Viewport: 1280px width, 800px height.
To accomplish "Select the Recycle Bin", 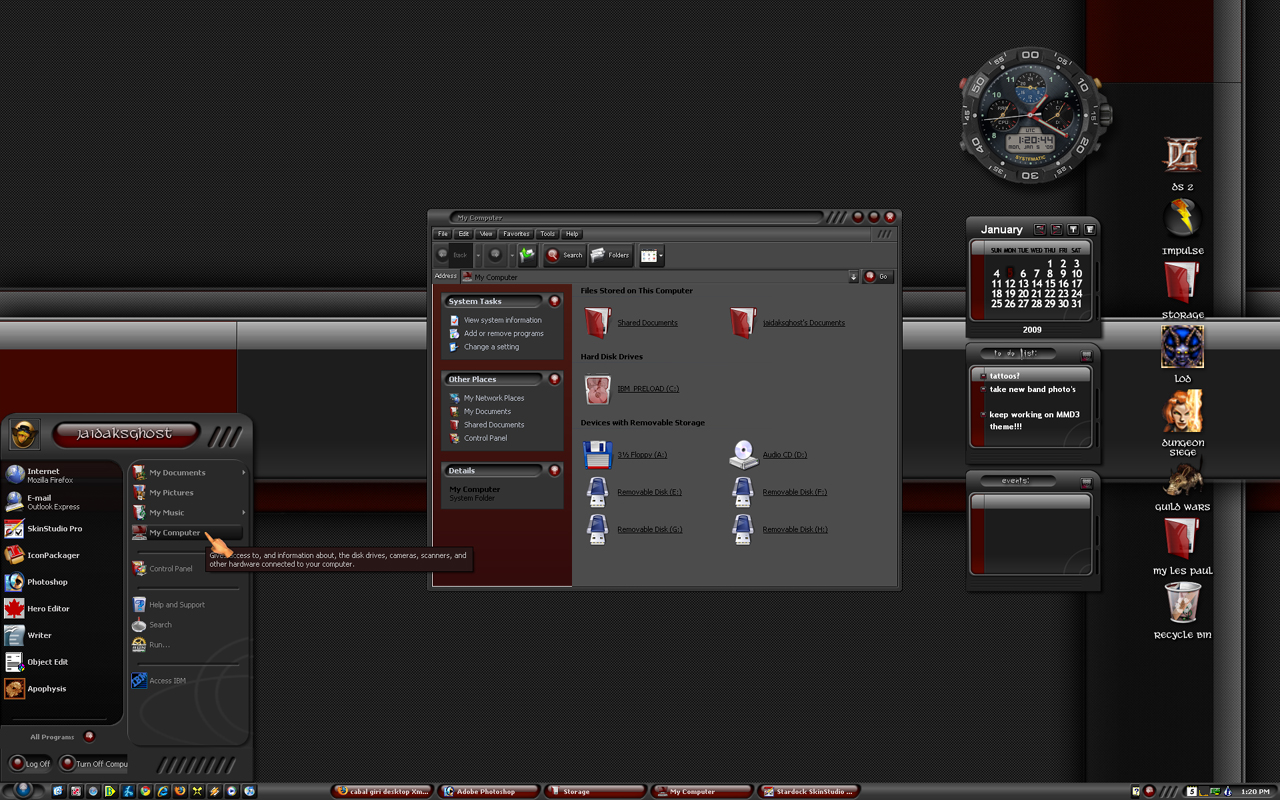I will (x=1182, y=610).
